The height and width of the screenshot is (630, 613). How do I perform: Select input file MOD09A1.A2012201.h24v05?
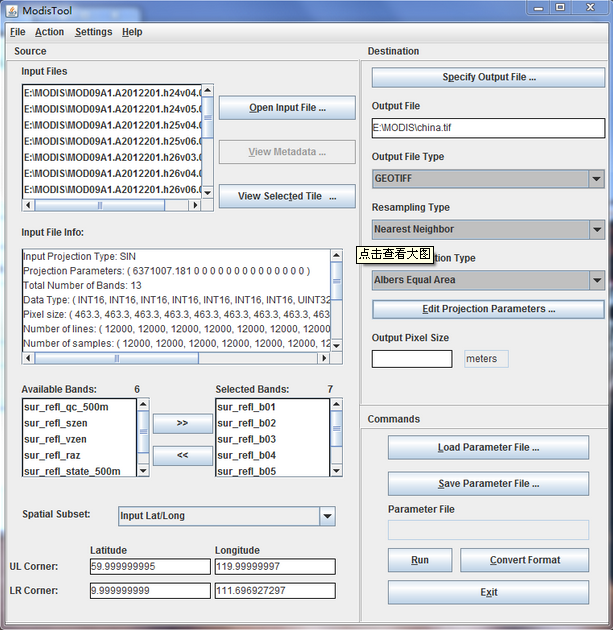coord(112,109)
